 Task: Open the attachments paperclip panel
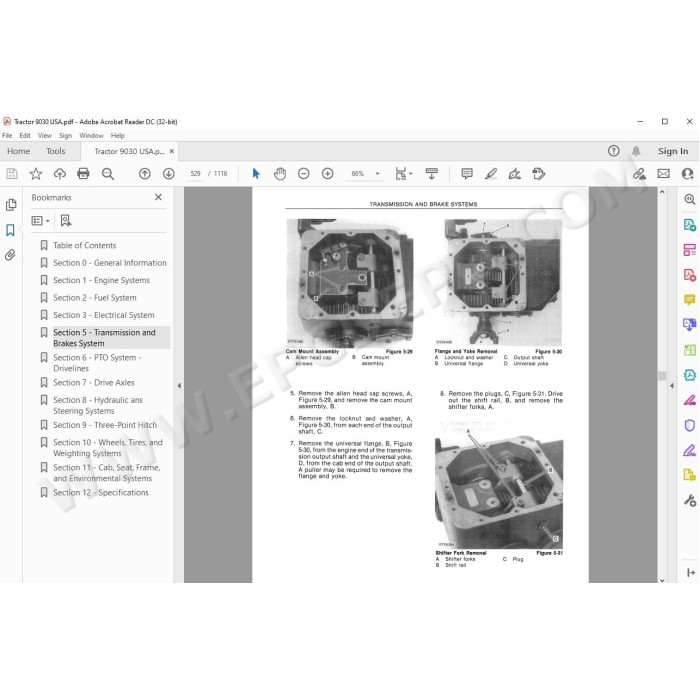click(10, 255)
